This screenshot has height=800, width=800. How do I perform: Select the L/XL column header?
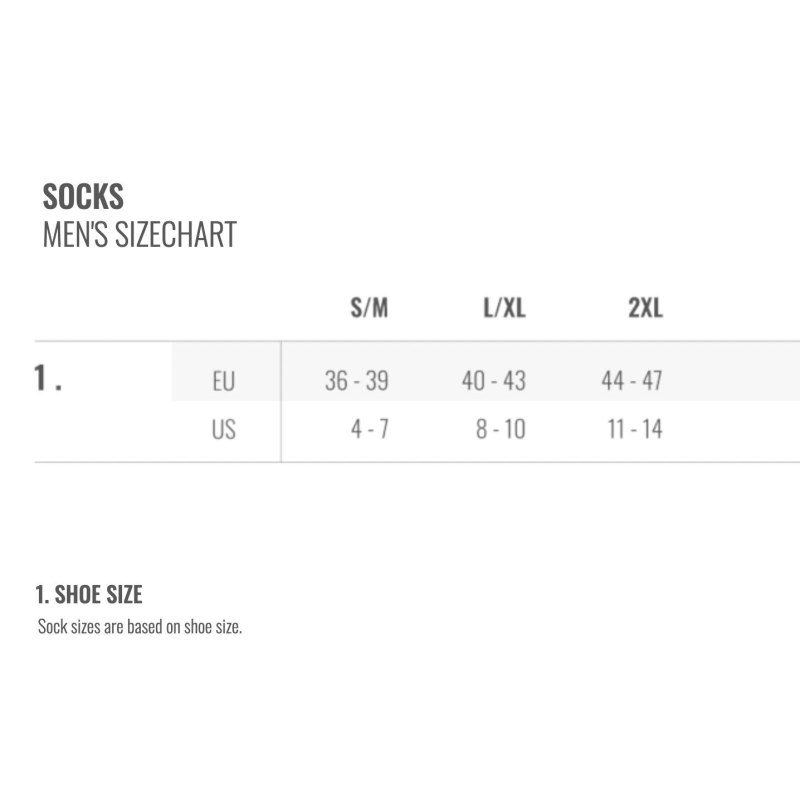[505, 308]
